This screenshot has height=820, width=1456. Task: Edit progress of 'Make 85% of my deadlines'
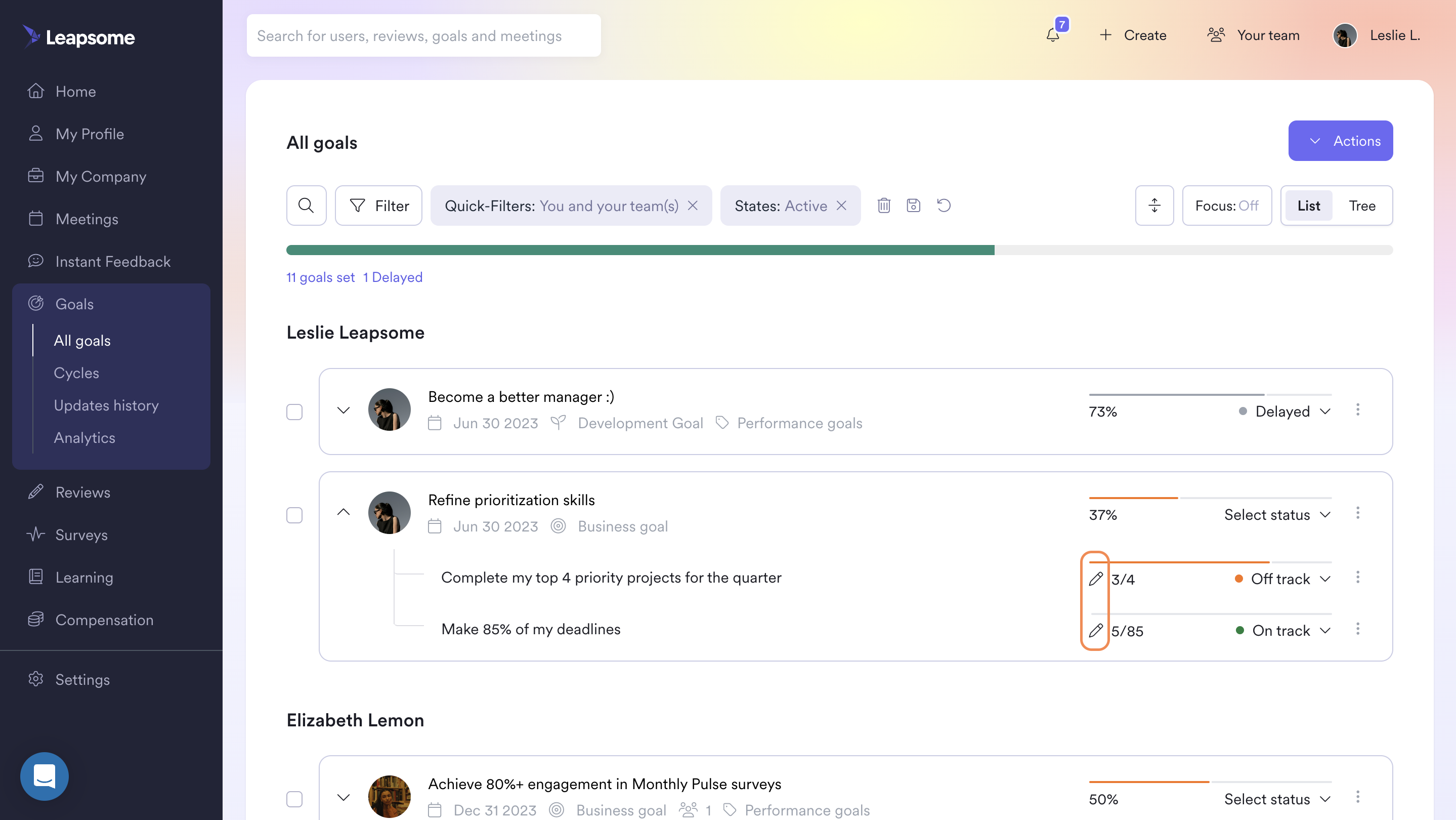(1095, 630)
